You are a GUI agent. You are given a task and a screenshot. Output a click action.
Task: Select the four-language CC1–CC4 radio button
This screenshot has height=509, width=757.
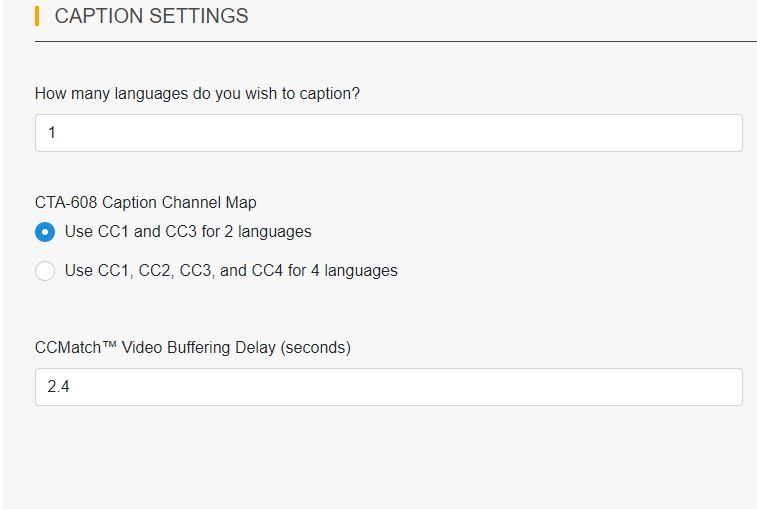tap(45, 271)
